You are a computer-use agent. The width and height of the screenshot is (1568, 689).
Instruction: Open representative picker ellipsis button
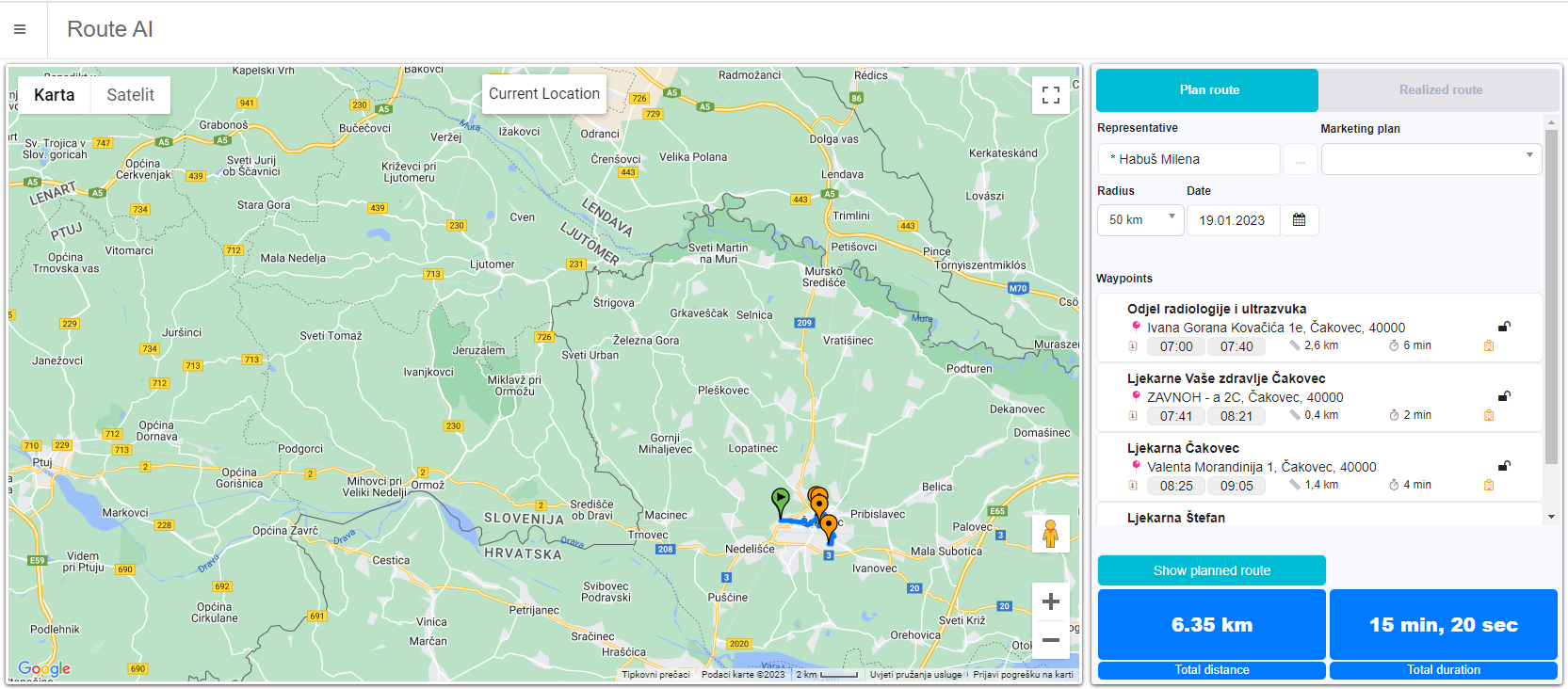pos(1300,160)
